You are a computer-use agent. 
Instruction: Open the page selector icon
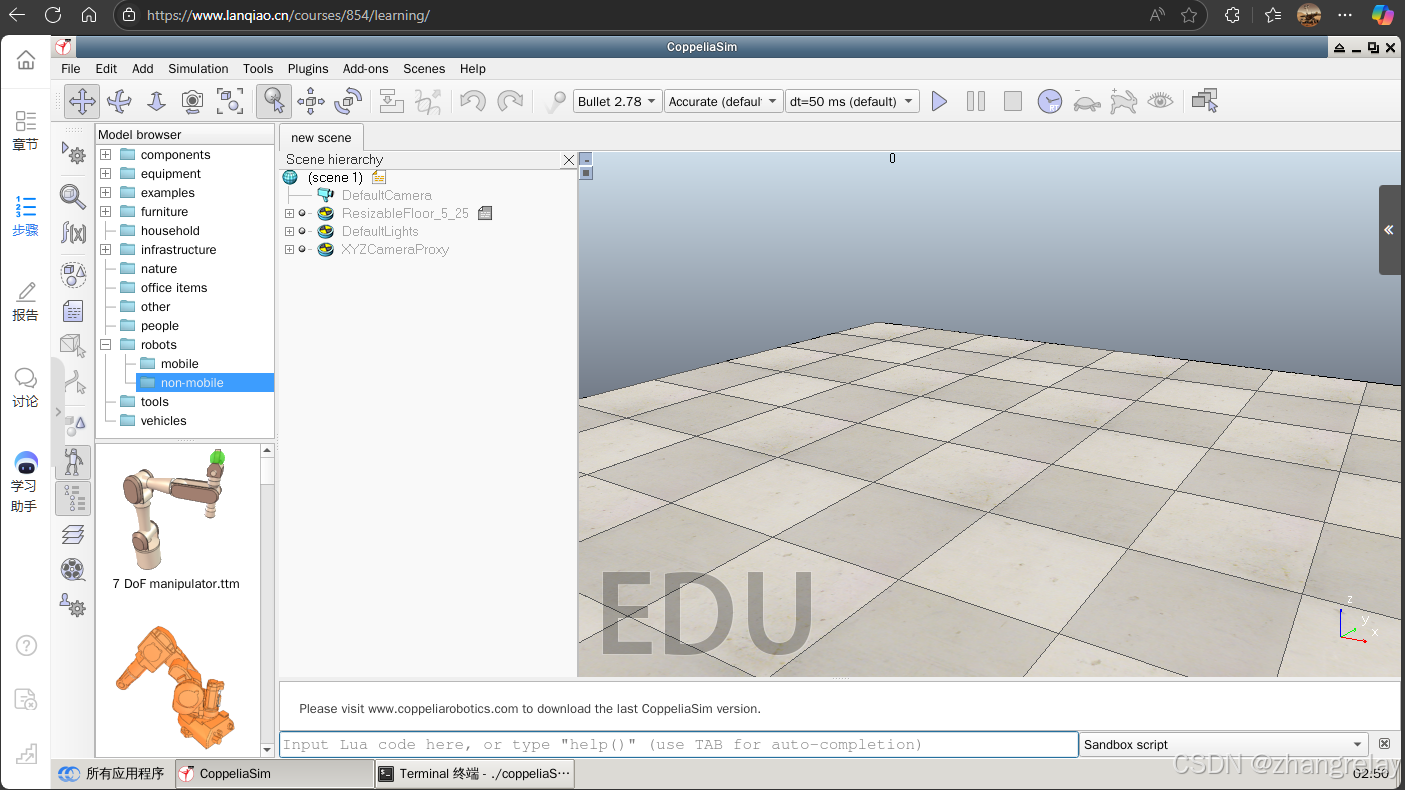coord(1205,101)
